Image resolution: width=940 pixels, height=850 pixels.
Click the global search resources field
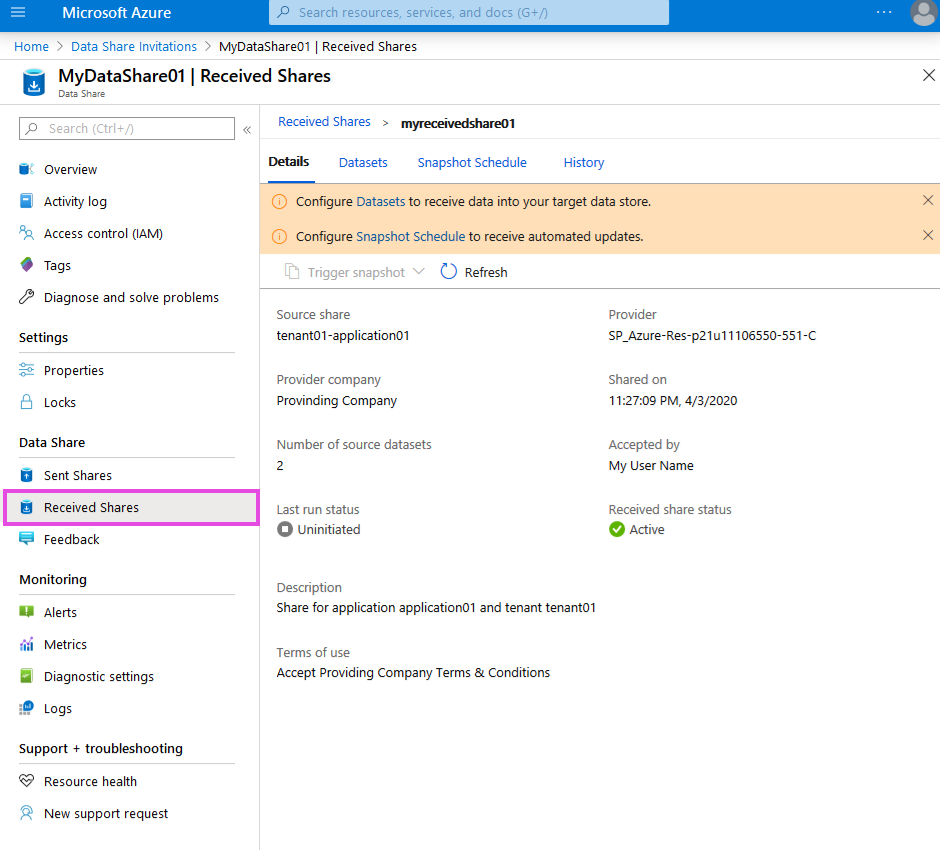point(469,13)
